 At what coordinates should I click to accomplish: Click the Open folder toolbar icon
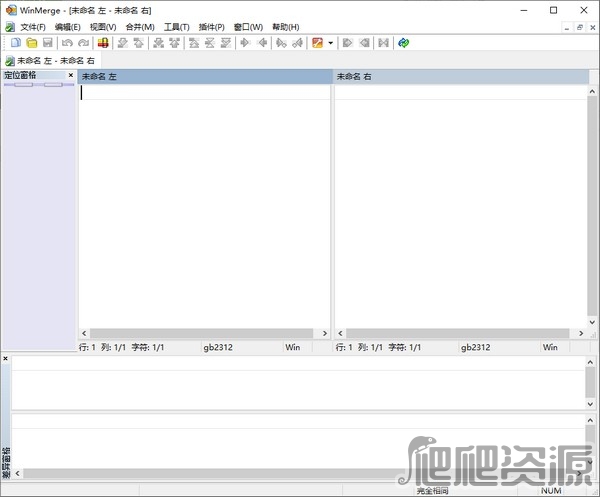(x=32, y=43)
